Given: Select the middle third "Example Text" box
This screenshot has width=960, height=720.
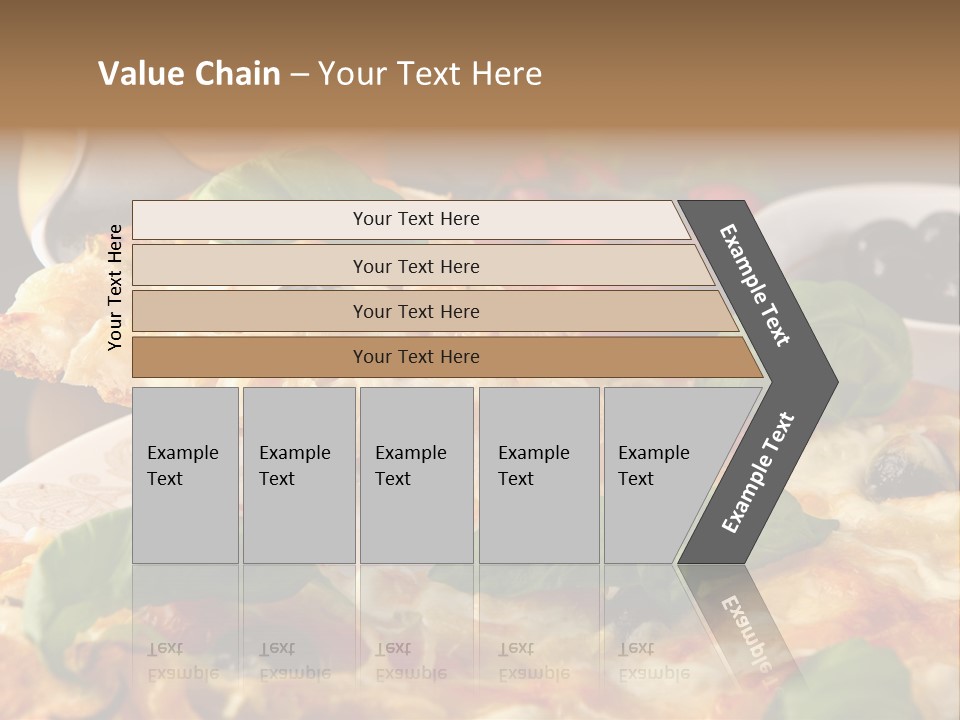Looking at the screenshot, I should 416,475.
